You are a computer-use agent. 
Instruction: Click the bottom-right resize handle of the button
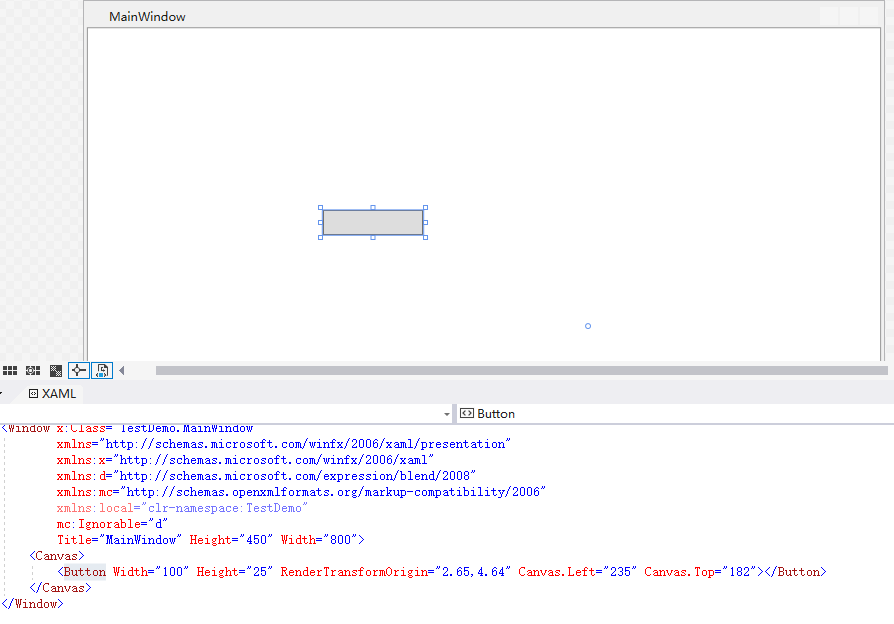click(x=425, y=237)
